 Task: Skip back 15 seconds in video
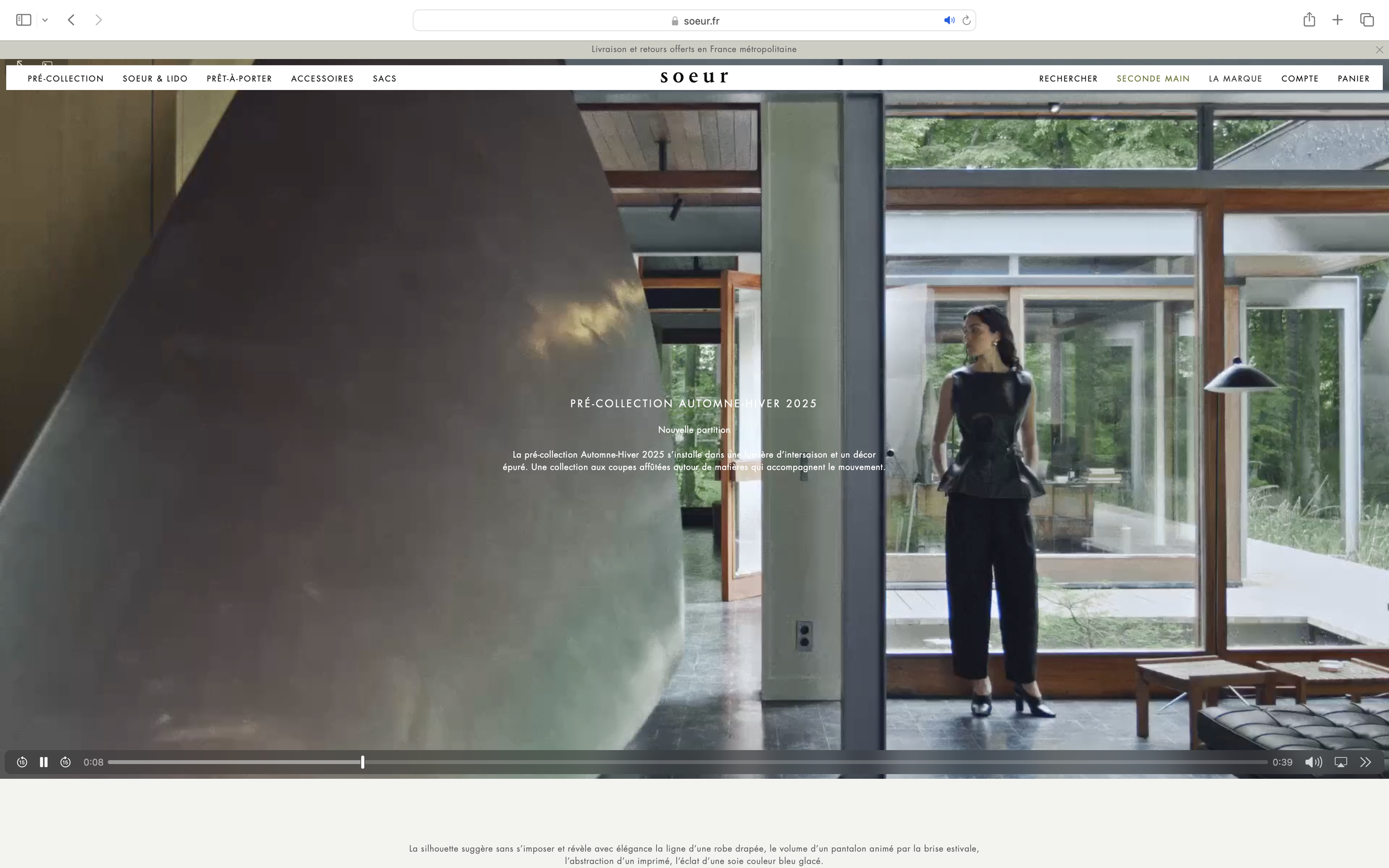pyautogui.click(x=22, y=762)
